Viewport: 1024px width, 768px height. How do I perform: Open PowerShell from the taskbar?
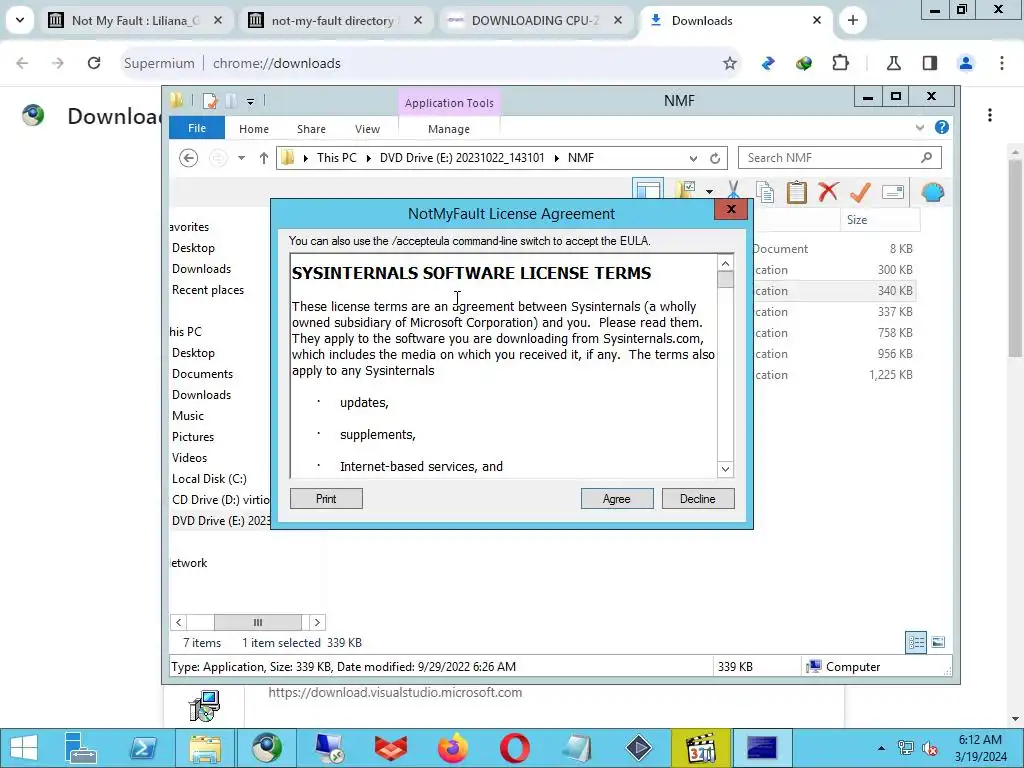(x=143, y=748)
